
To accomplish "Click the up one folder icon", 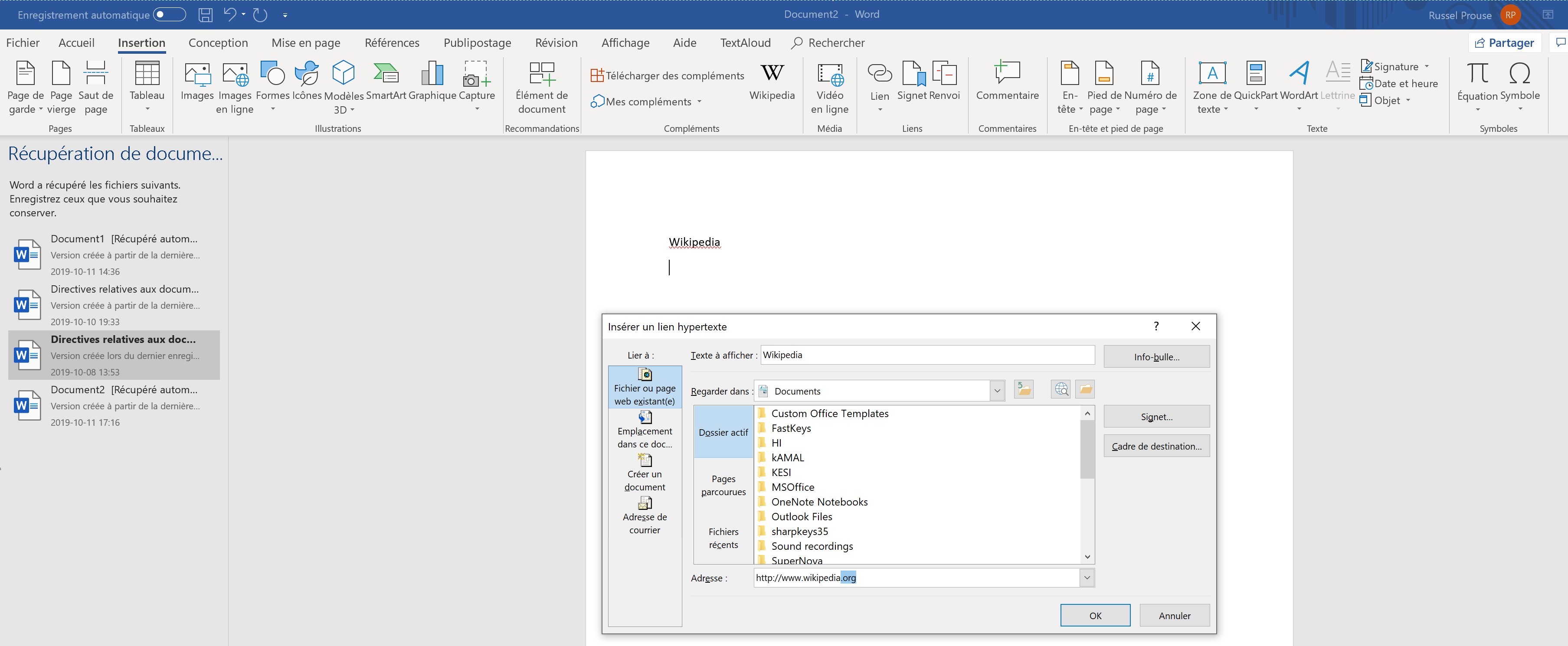I will 1024,389.
